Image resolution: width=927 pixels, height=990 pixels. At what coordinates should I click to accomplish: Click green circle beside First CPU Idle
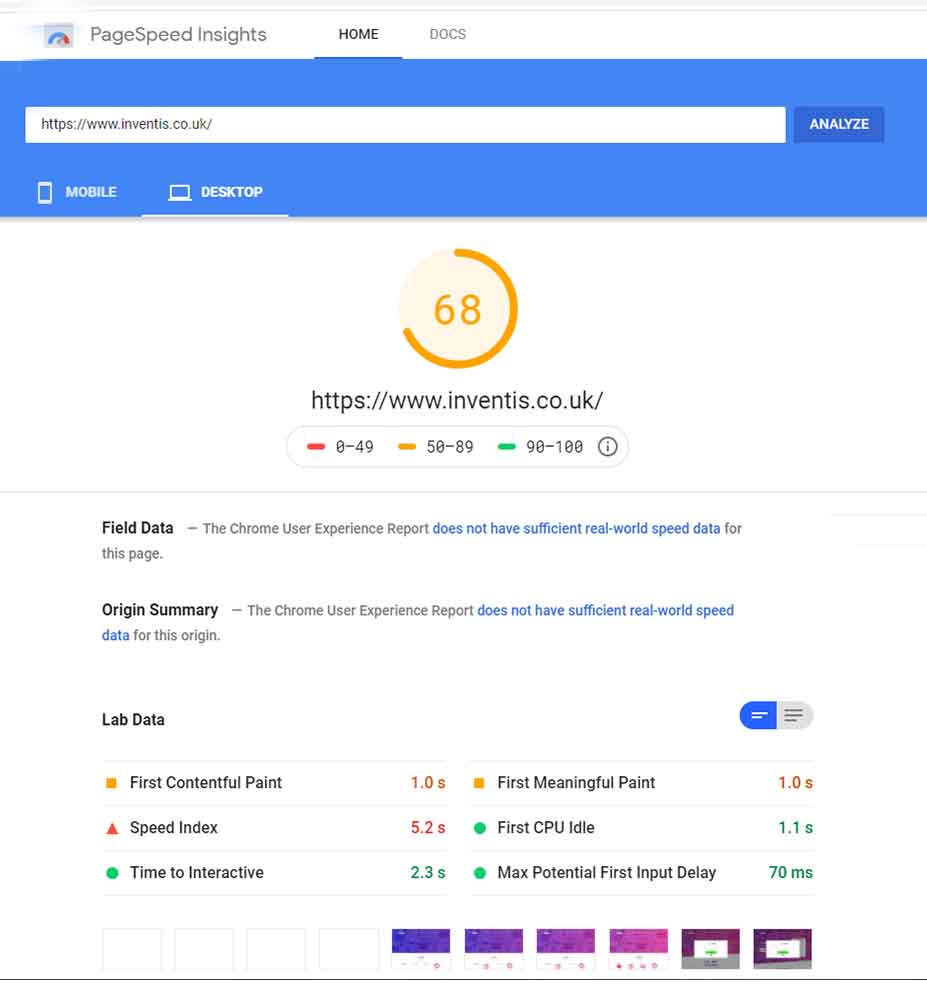(x=480, y=828)
